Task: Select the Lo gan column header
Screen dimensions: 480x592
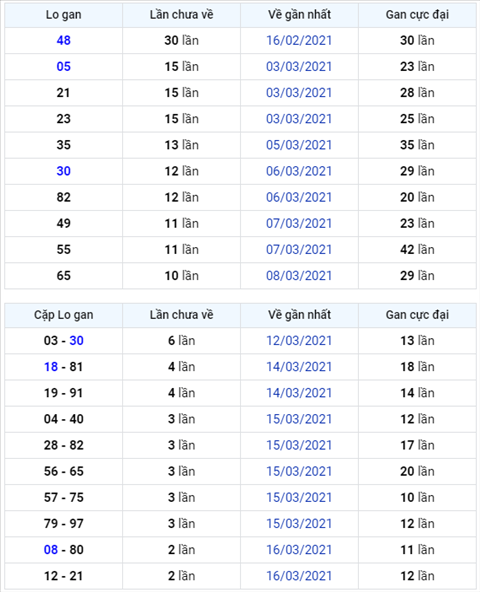Action: coord(63,15)
